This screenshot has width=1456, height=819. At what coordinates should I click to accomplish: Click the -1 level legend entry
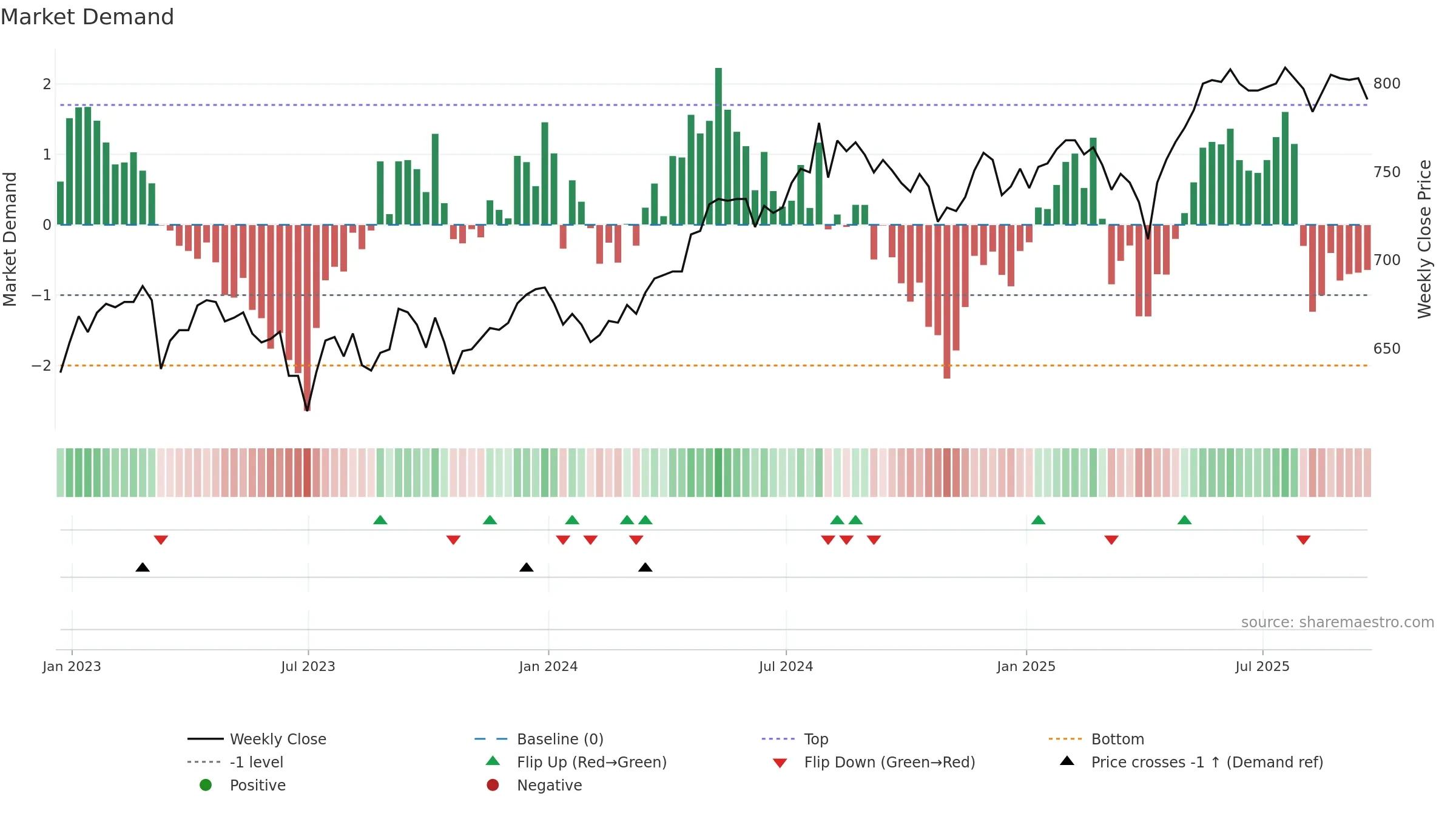pos(235,762)
